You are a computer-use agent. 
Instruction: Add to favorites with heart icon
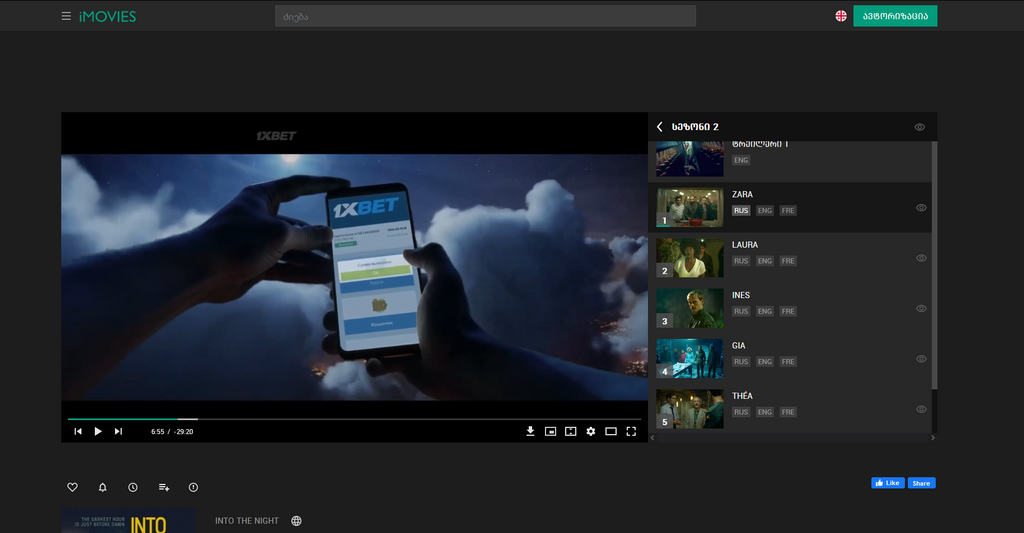pos(72,487)
